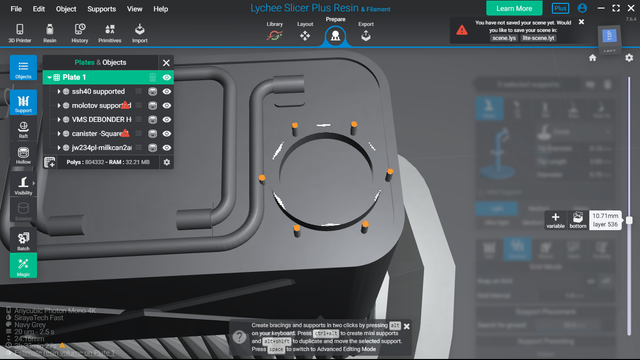Viewport: 640px width, 360px height.
Task: Open the Object menu
Action: 66,9
